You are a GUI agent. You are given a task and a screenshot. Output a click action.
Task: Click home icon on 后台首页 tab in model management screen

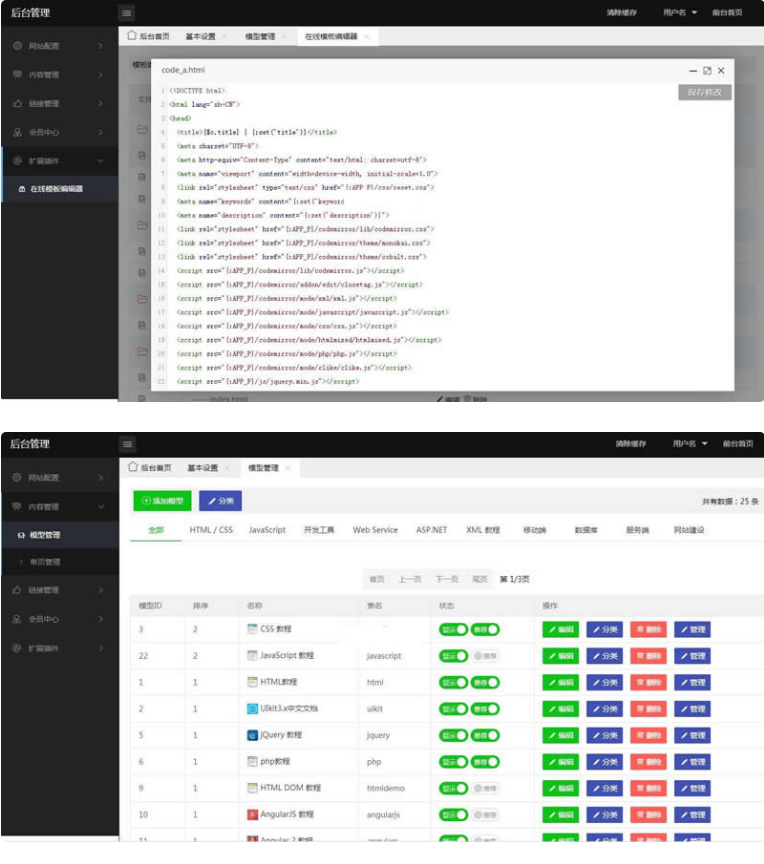[133, 467]
